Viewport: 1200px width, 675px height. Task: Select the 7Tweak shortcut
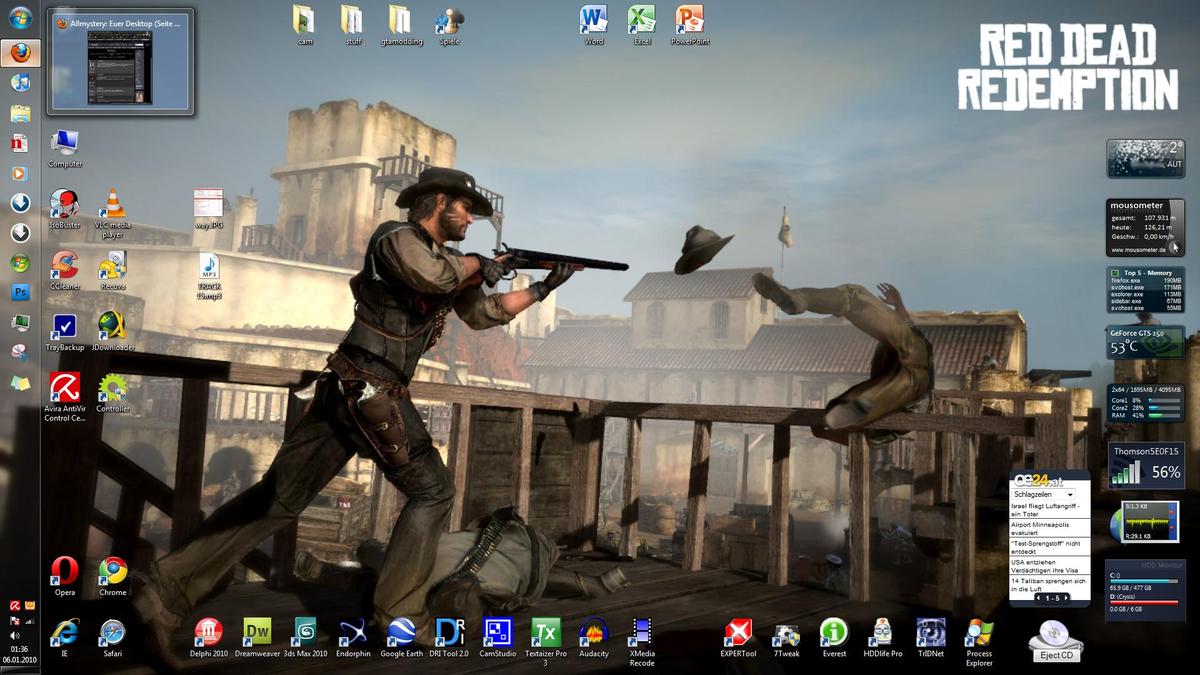(786, 638)
